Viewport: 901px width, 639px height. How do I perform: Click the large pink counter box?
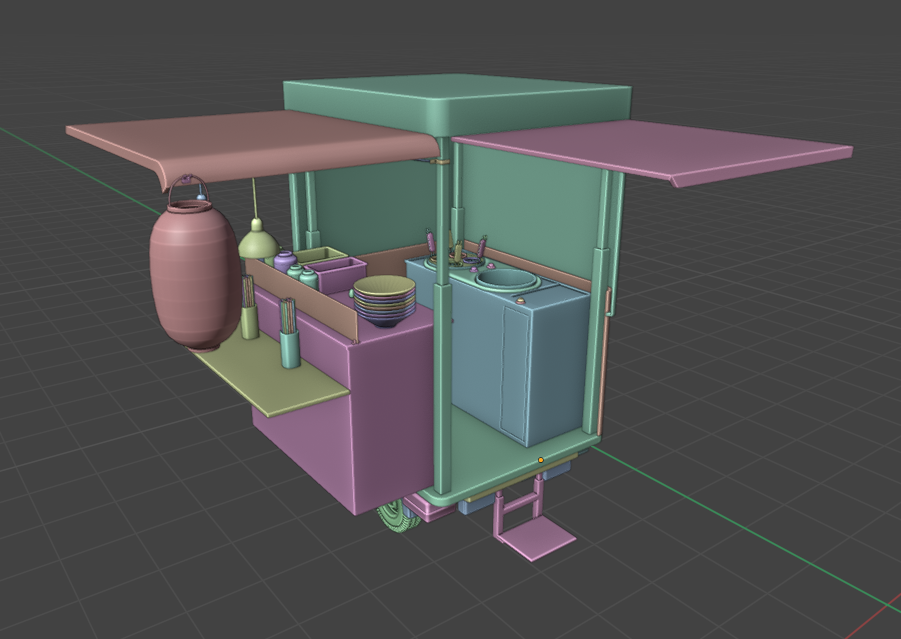pos(390,410)
